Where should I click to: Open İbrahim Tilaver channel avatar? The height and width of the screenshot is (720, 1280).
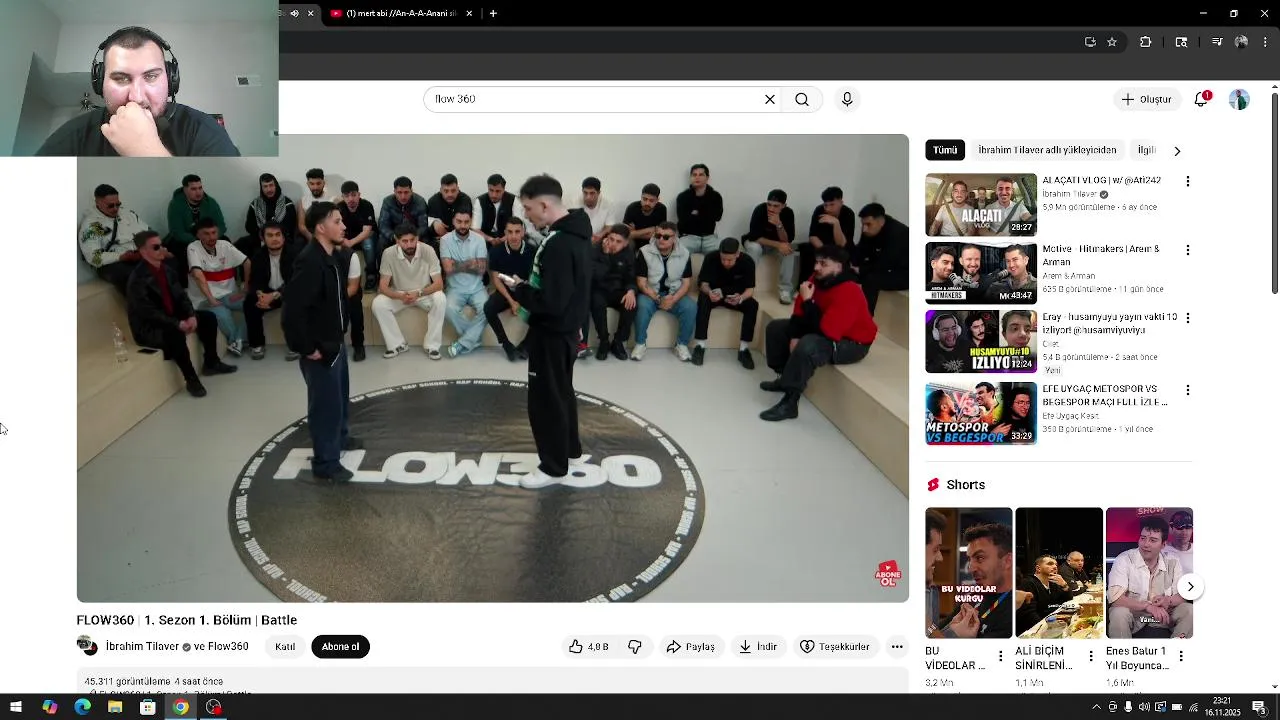pyautogui.click(x=87, y=646)
